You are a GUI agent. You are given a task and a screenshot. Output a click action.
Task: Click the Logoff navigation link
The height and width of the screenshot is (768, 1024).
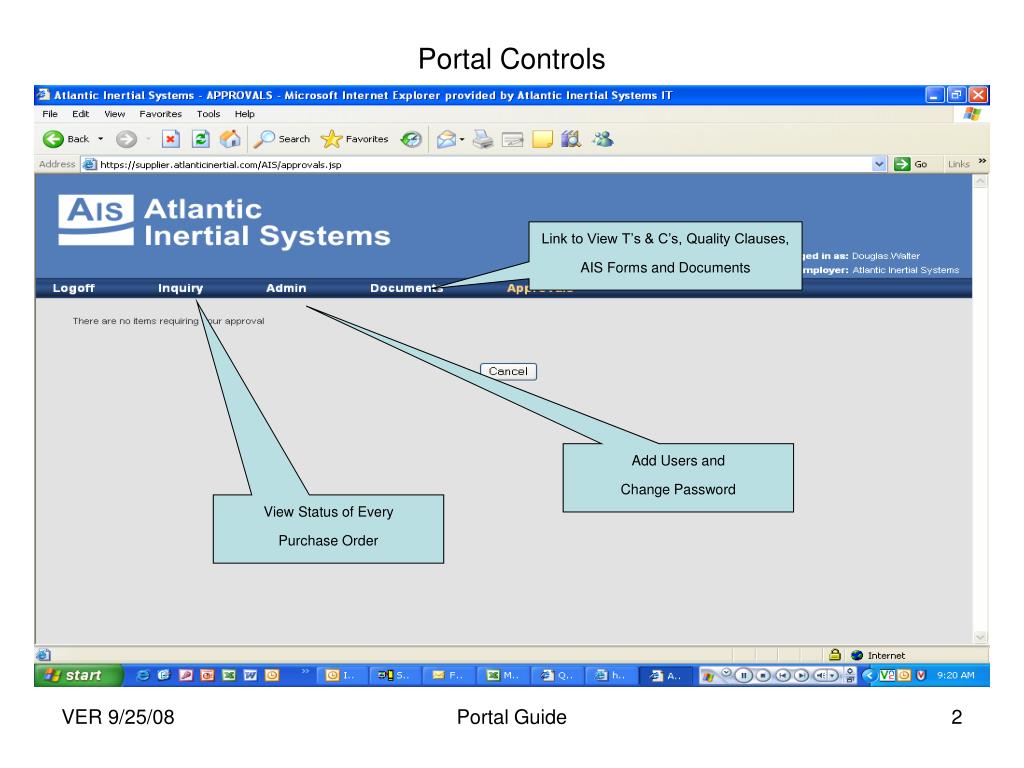click(73, 288)
